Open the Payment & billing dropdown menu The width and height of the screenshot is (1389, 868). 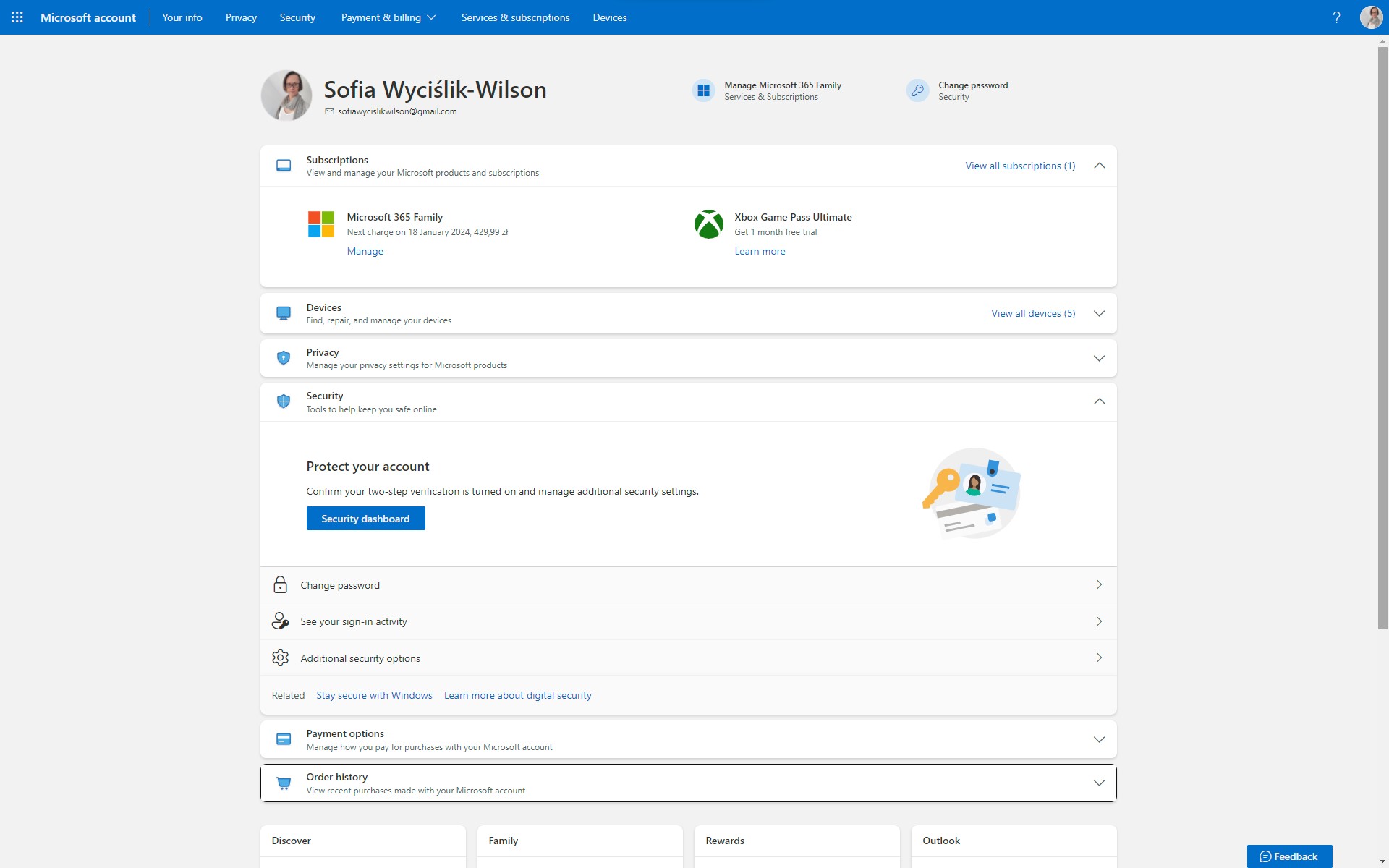point(388,17)
